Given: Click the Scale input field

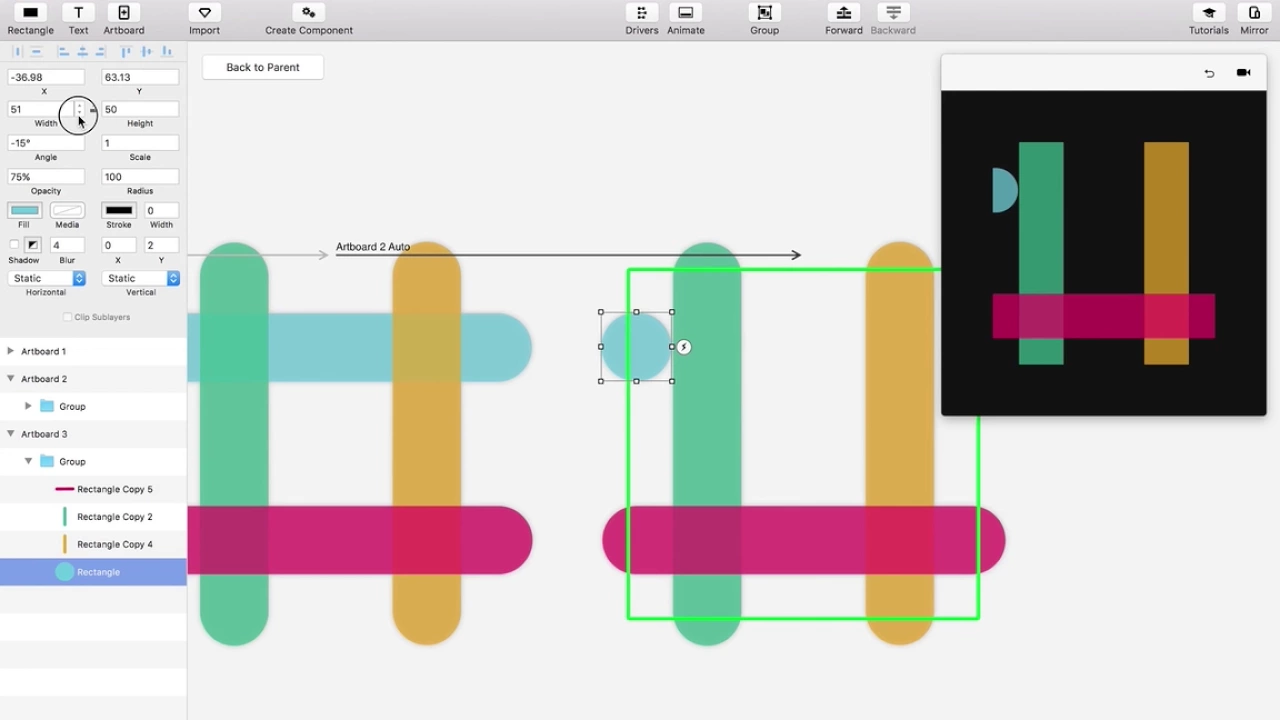Looking at the screenshot, I should [x=140, y=143].
